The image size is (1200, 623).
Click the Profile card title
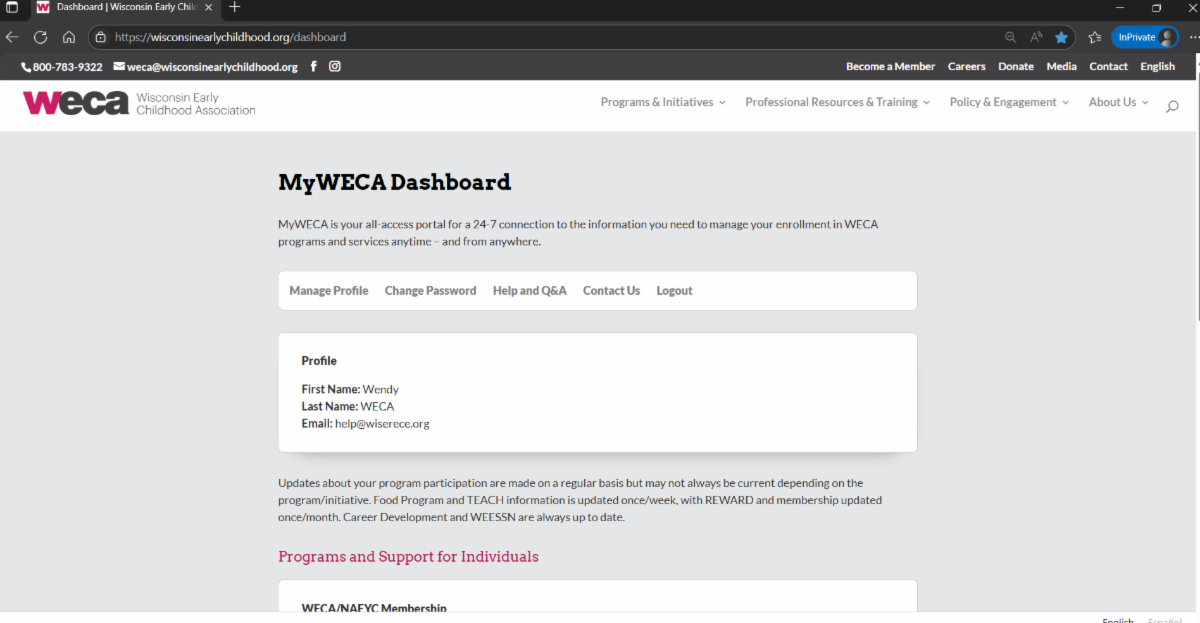click(x=319, y=361)
